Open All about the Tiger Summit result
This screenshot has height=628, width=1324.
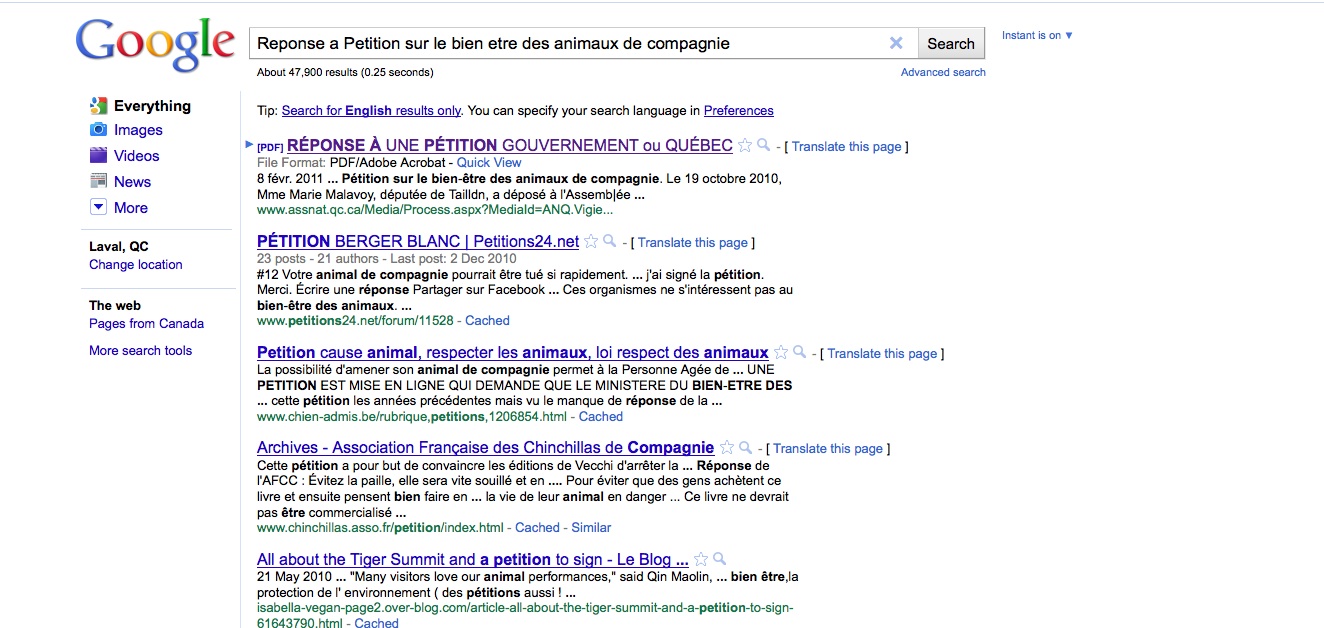point(472,559)
